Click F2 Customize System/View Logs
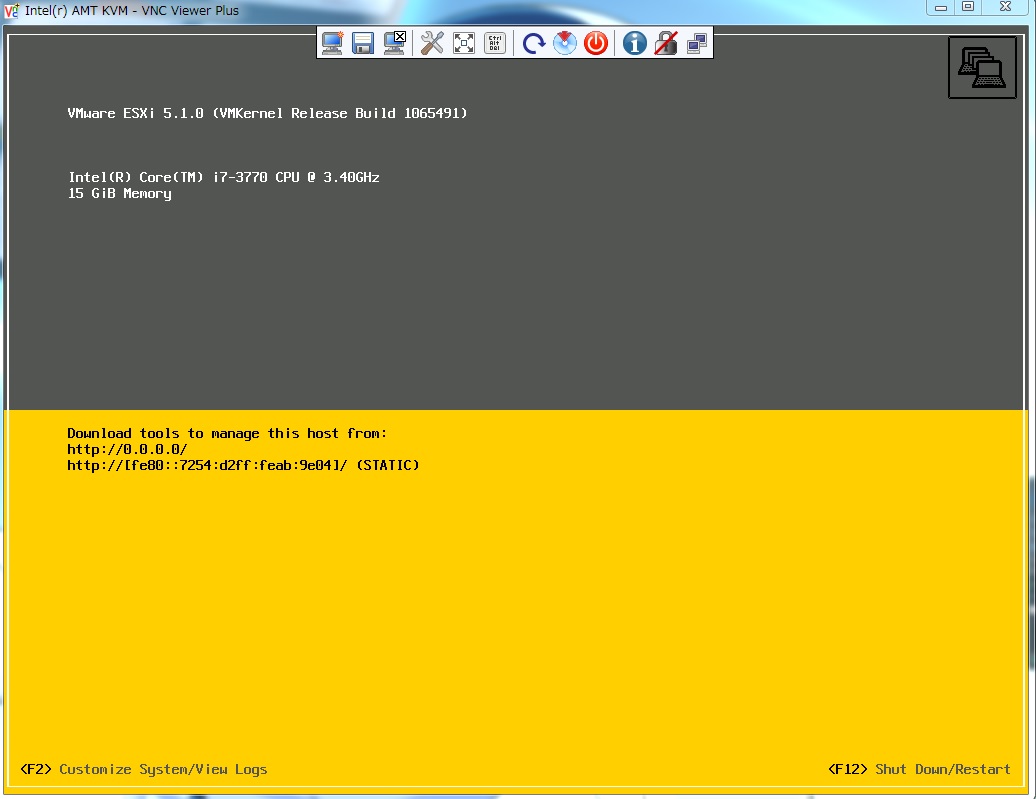The height and width of the screenshot is (799, 1036). (x=143, y=769)
